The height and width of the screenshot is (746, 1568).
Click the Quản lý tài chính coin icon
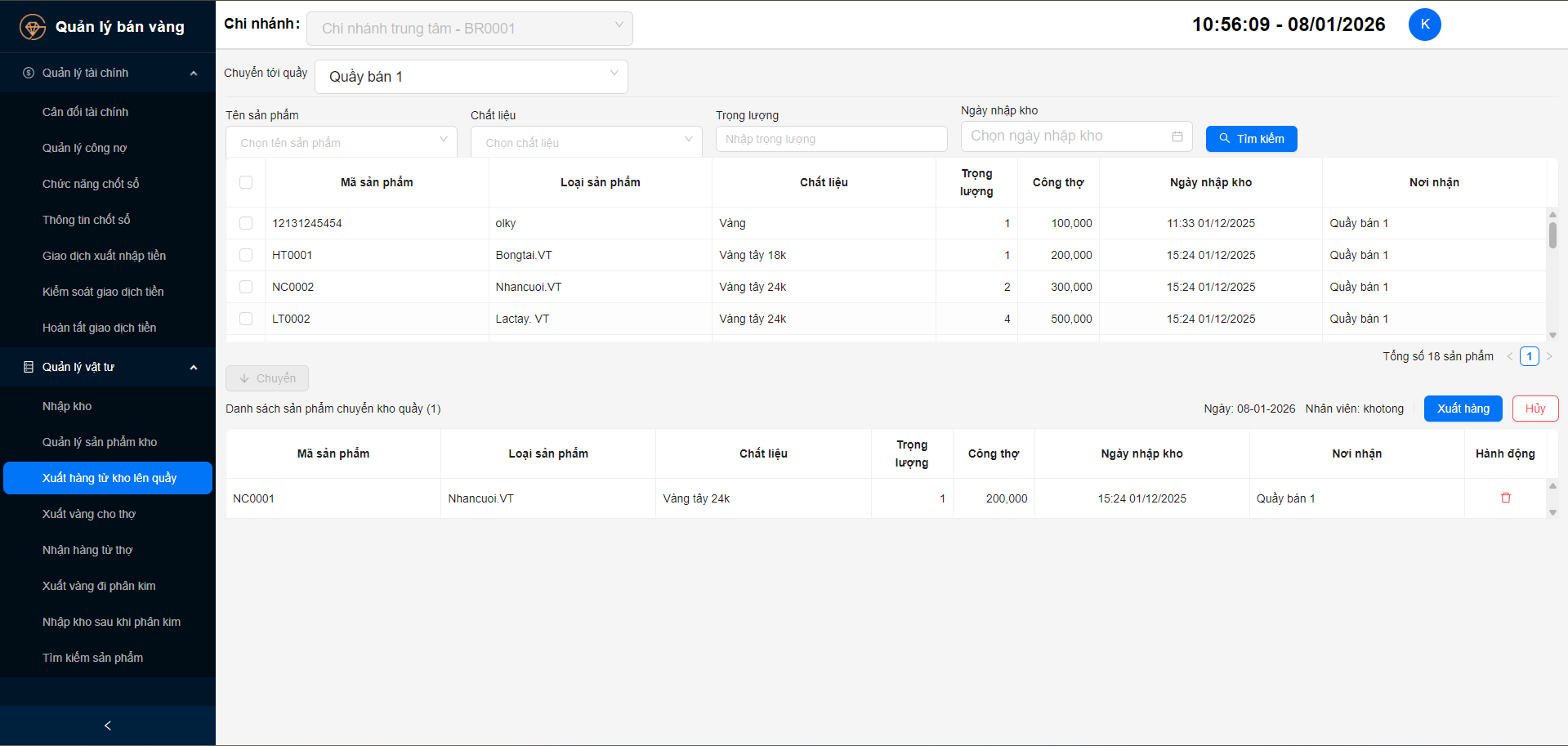coord(29,73)
